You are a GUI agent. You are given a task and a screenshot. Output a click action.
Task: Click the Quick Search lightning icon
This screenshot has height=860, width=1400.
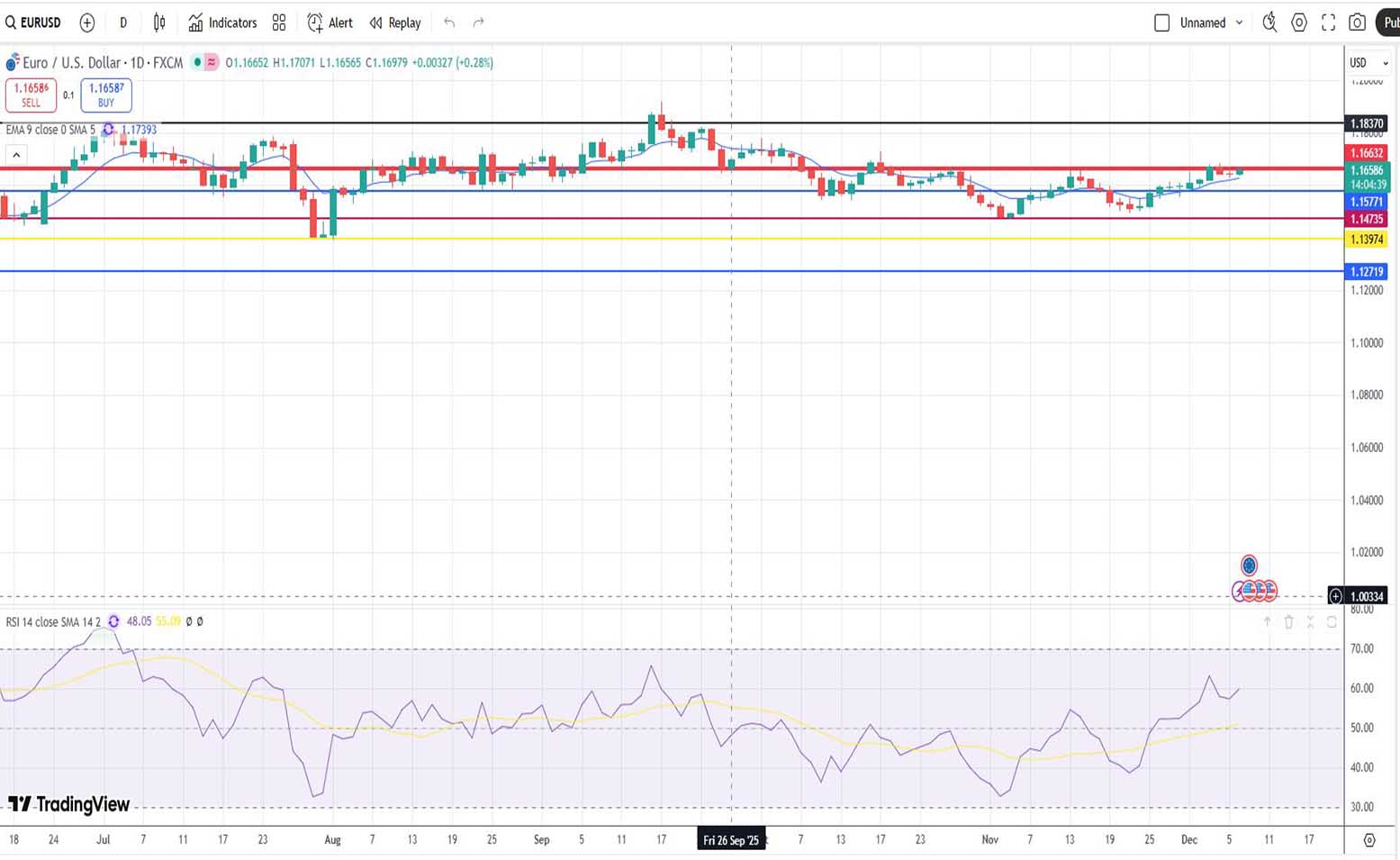tap(1269, 23)
